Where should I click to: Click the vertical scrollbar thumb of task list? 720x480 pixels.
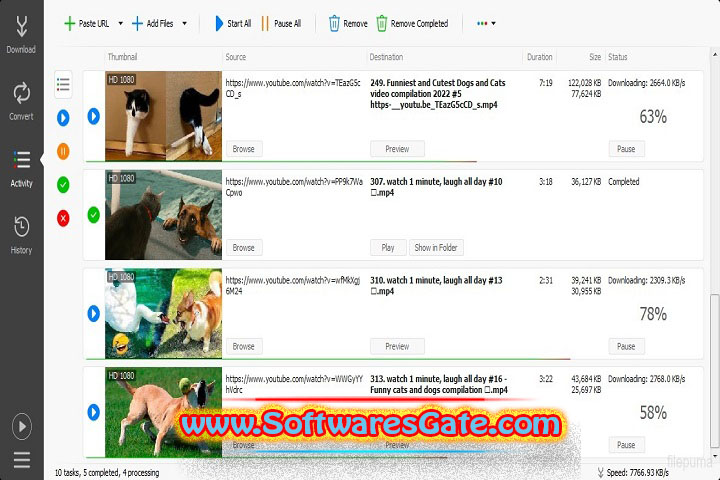[x=714, y=370]
